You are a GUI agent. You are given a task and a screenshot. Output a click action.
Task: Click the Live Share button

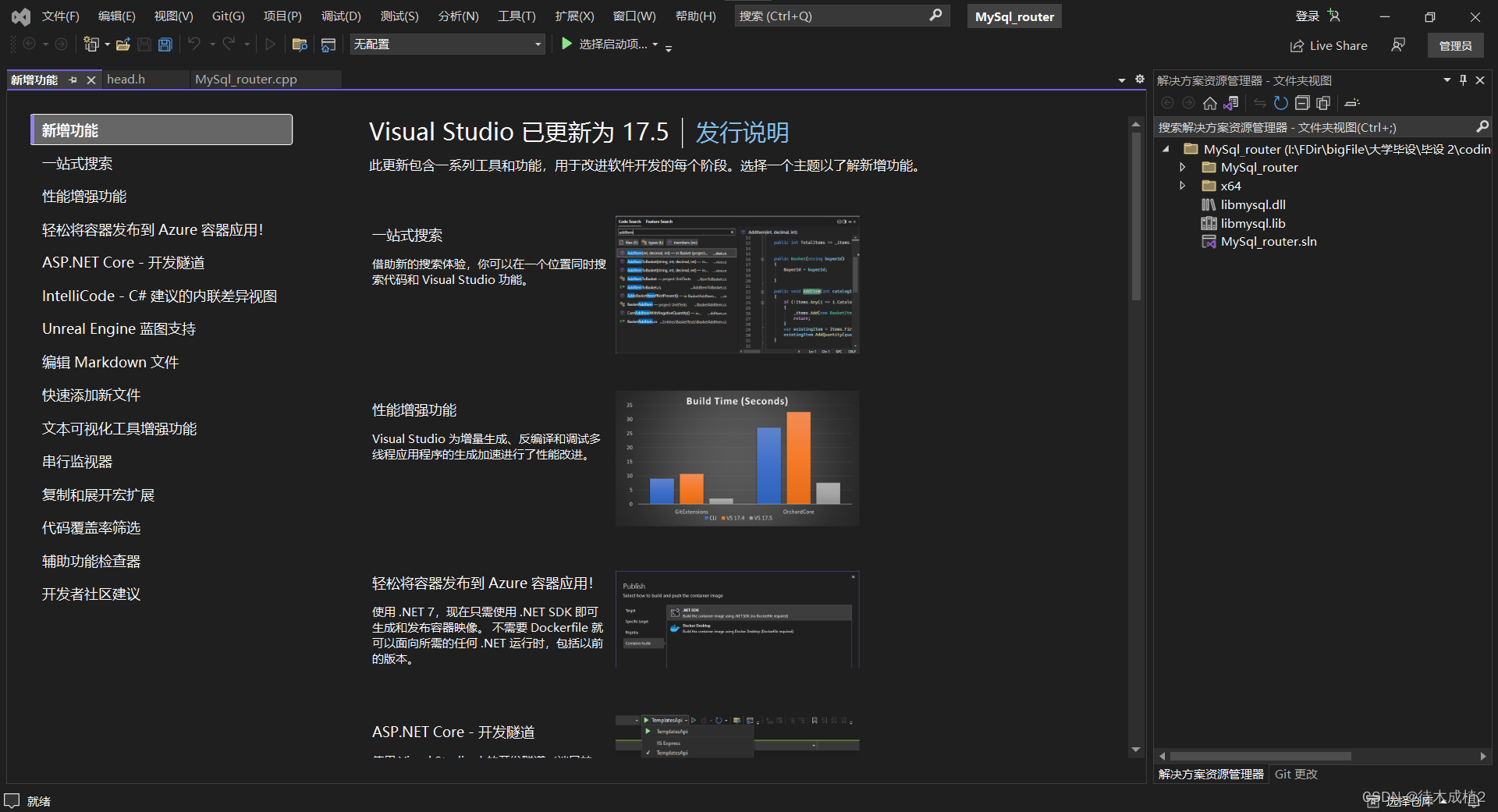1329,45
